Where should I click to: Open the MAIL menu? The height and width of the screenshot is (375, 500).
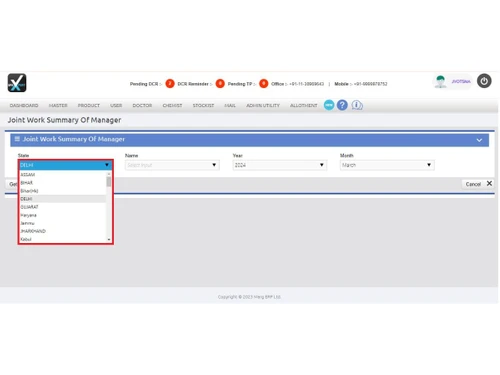[x=230, y=105]
